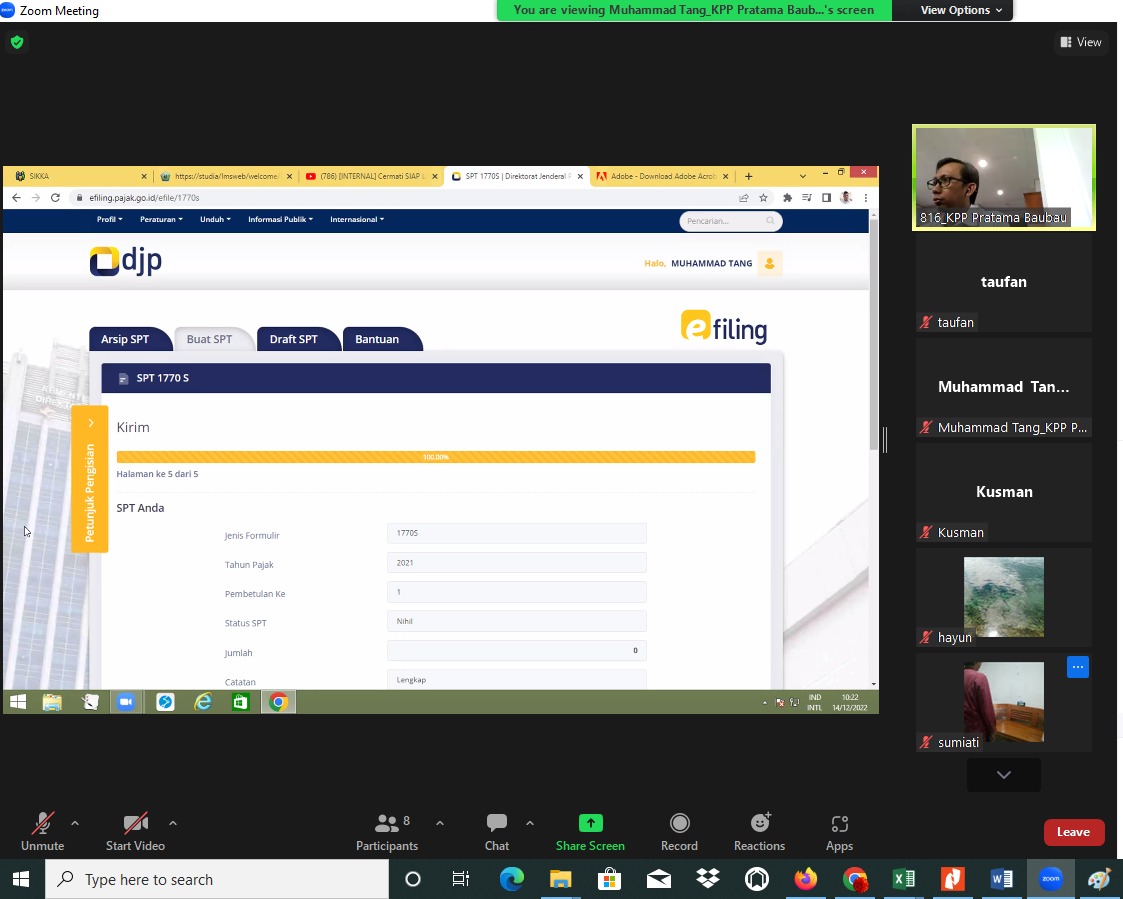Open the audio settings arrow beside Unmute
This screenshot has height=899, width=1123.
(75, 823)
